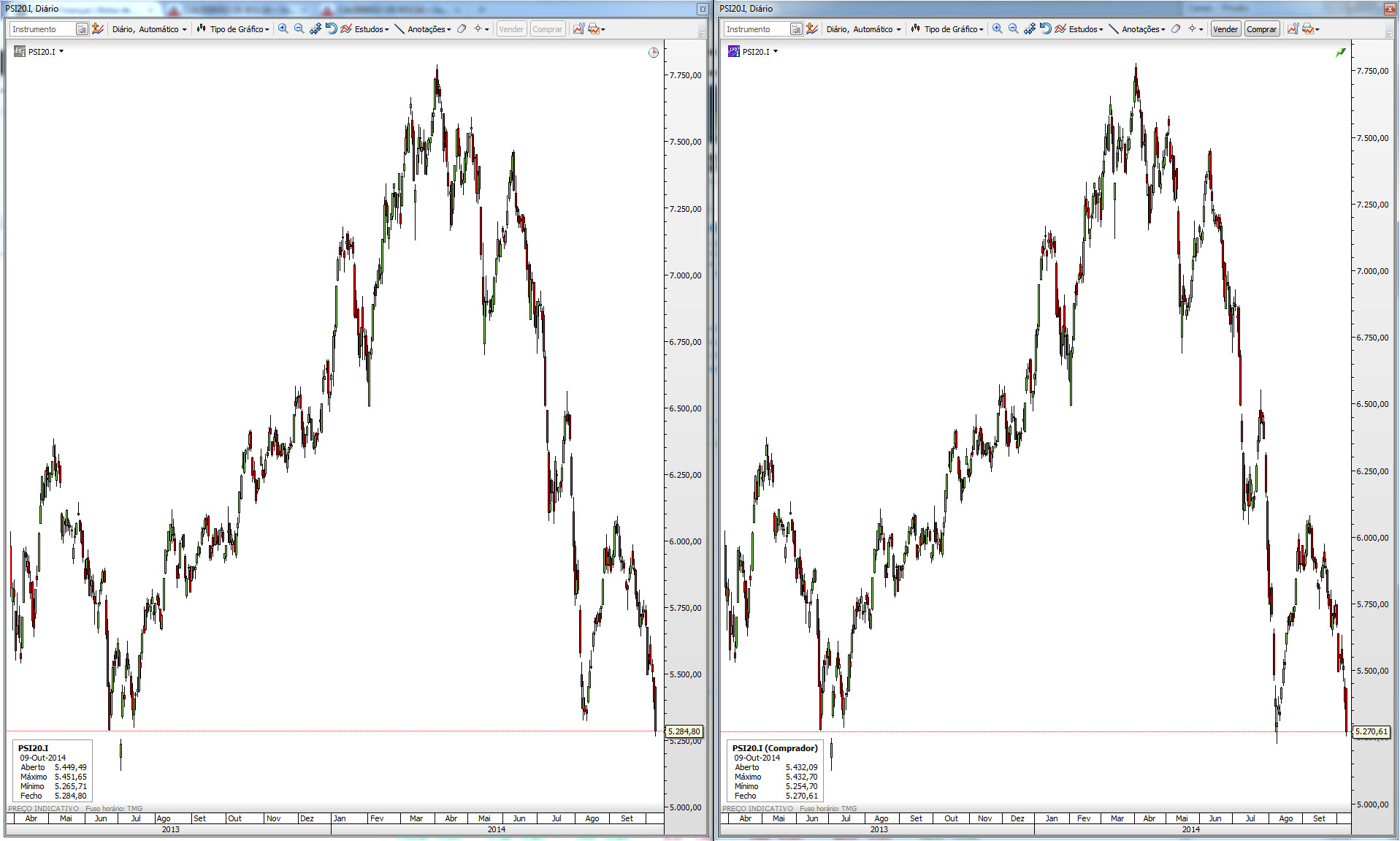Open instrument search icon in right window

click(x=796, y=29)
